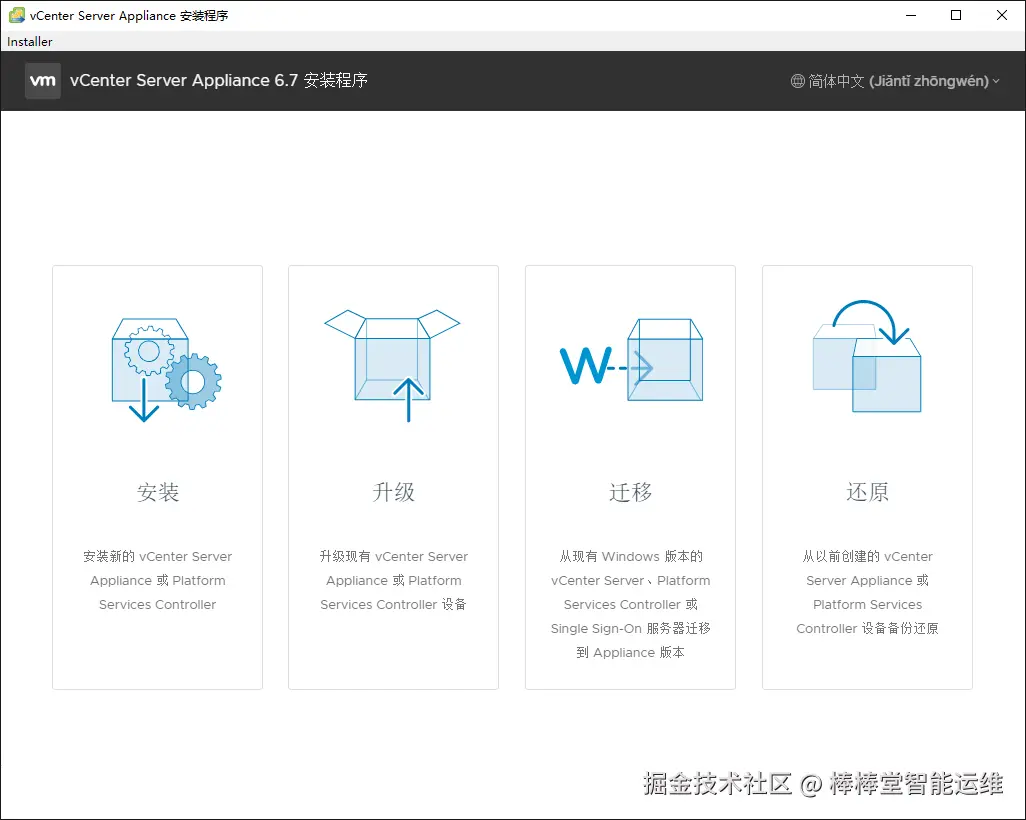Click the vm logo in header
The height and width of the screenshot is (820, 1026).
coord(43,80)
